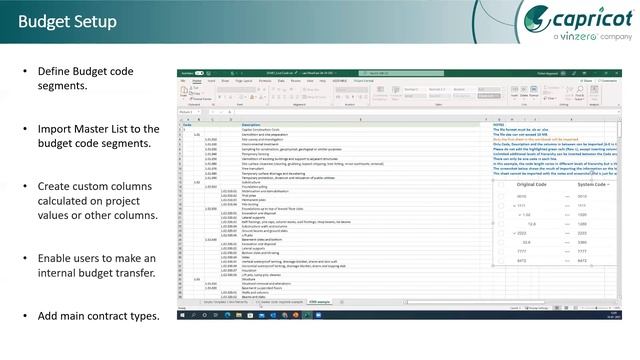Viewport: 640px width, 360px height.
Task: Click Merge & Center in Alignment group
Action: click(314, 97)
